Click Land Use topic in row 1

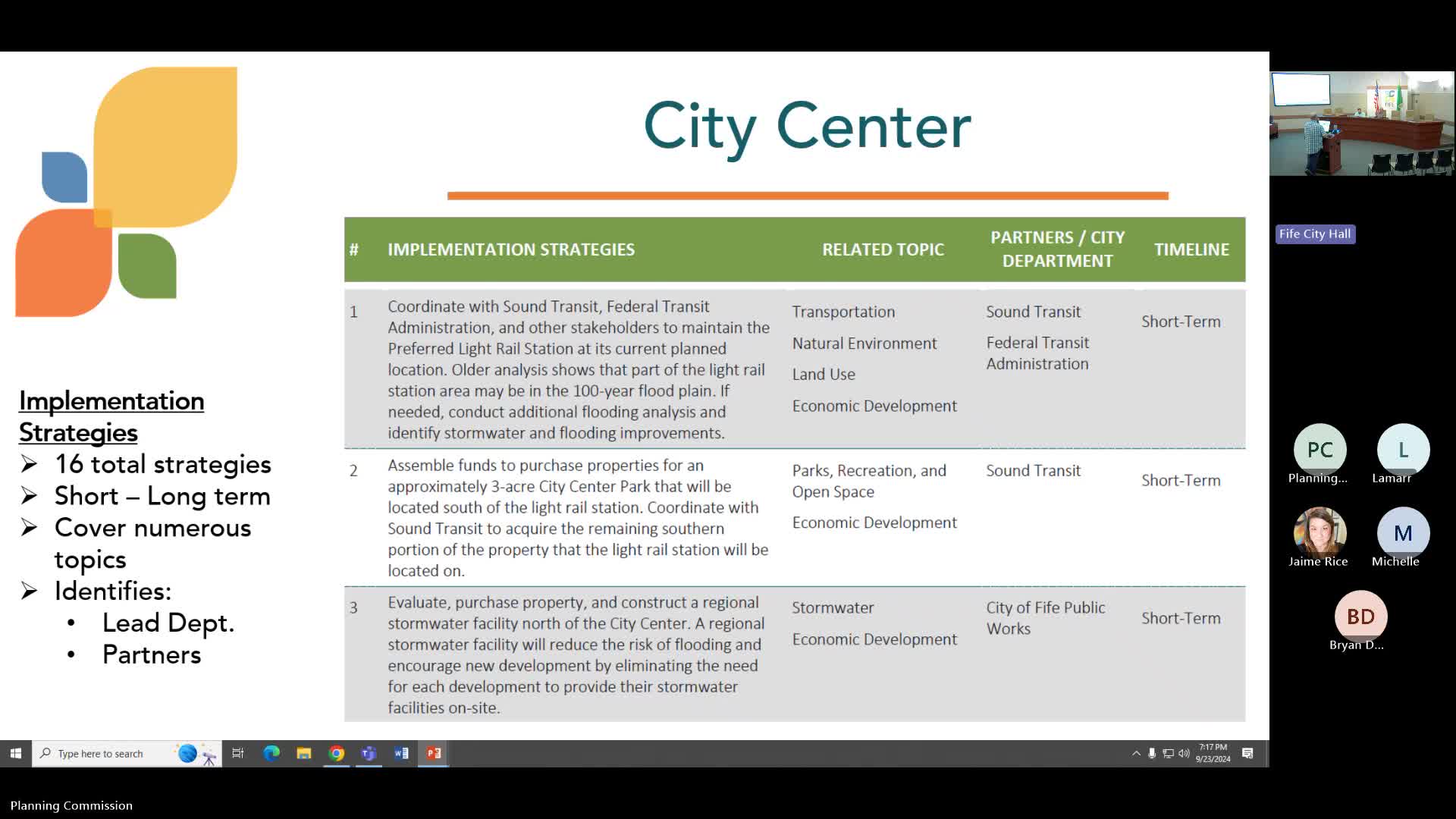(x=824, y=375)
